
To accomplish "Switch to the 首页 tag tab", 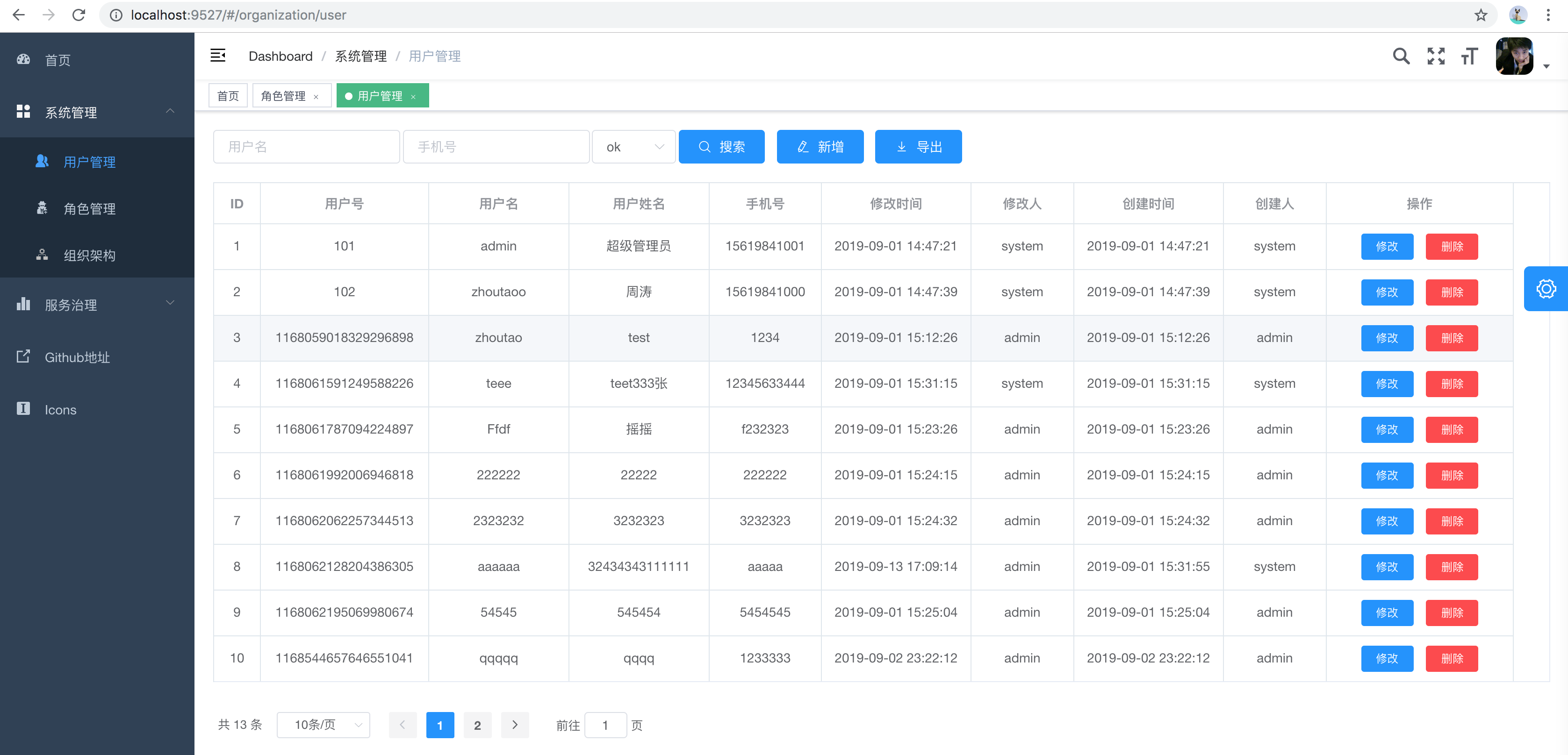I will click(x=228, y=95).
